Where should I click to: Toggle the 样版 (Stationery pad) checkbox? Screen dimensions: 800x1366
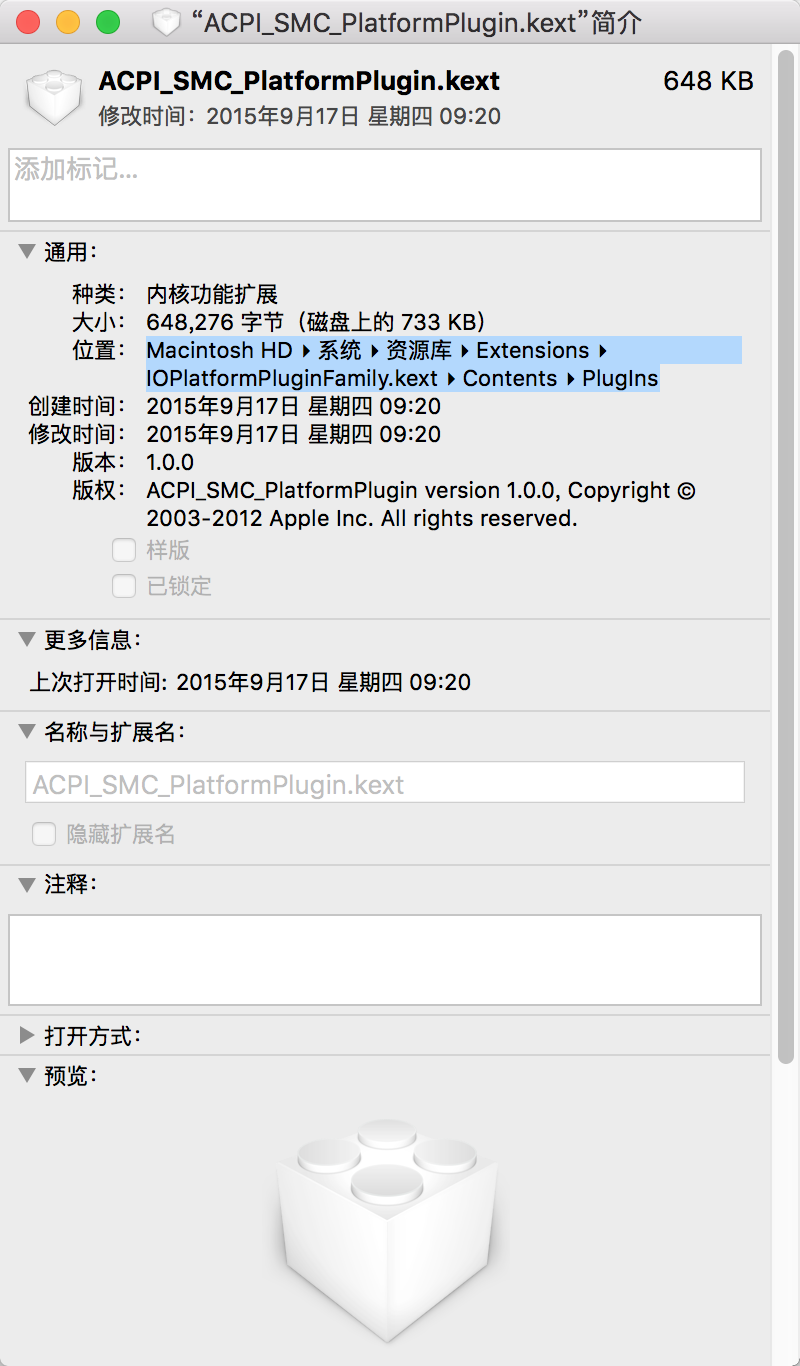coord(124,550)
